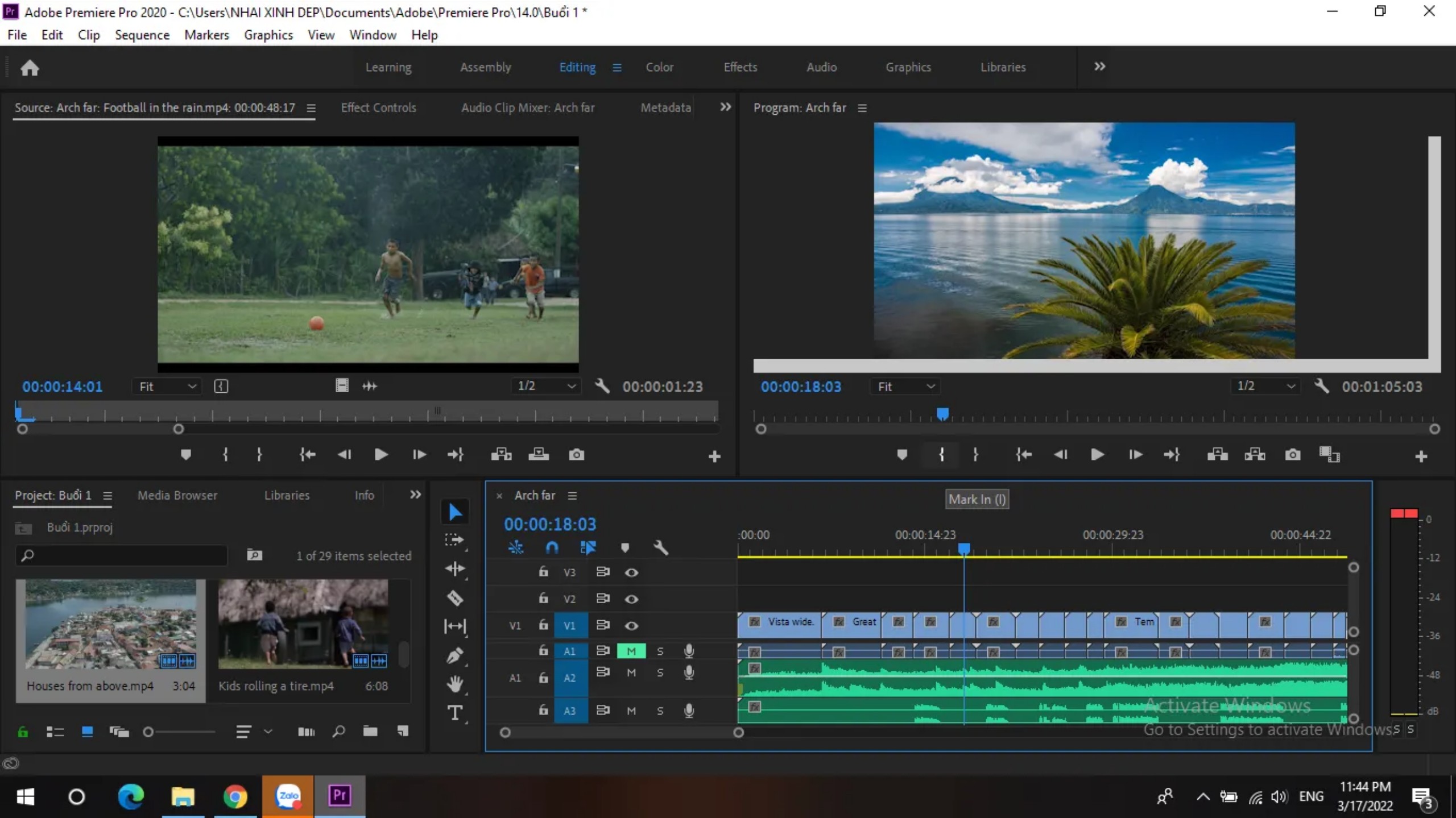This screenshot has width=1456, height=818.
Task: Open timeline display settings wrench
Action: pyautogui.click(x=660, y=547)
